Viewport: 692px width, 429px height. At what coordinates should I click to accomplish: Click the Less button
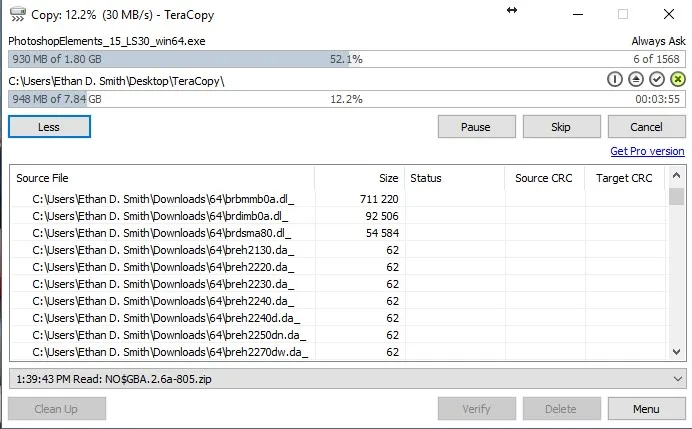tap(49, 127)
